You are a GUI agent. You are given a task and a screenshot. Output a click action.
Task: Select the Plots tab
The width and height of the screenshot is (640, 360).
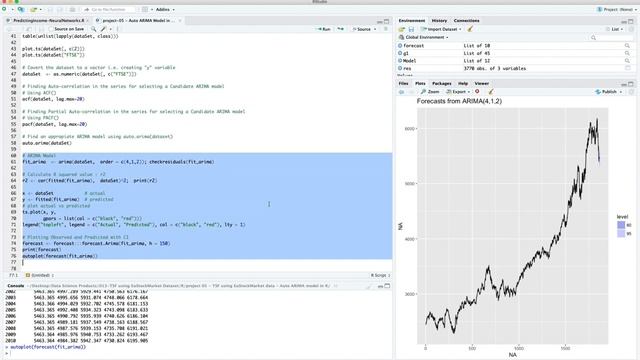pos(420,83)
